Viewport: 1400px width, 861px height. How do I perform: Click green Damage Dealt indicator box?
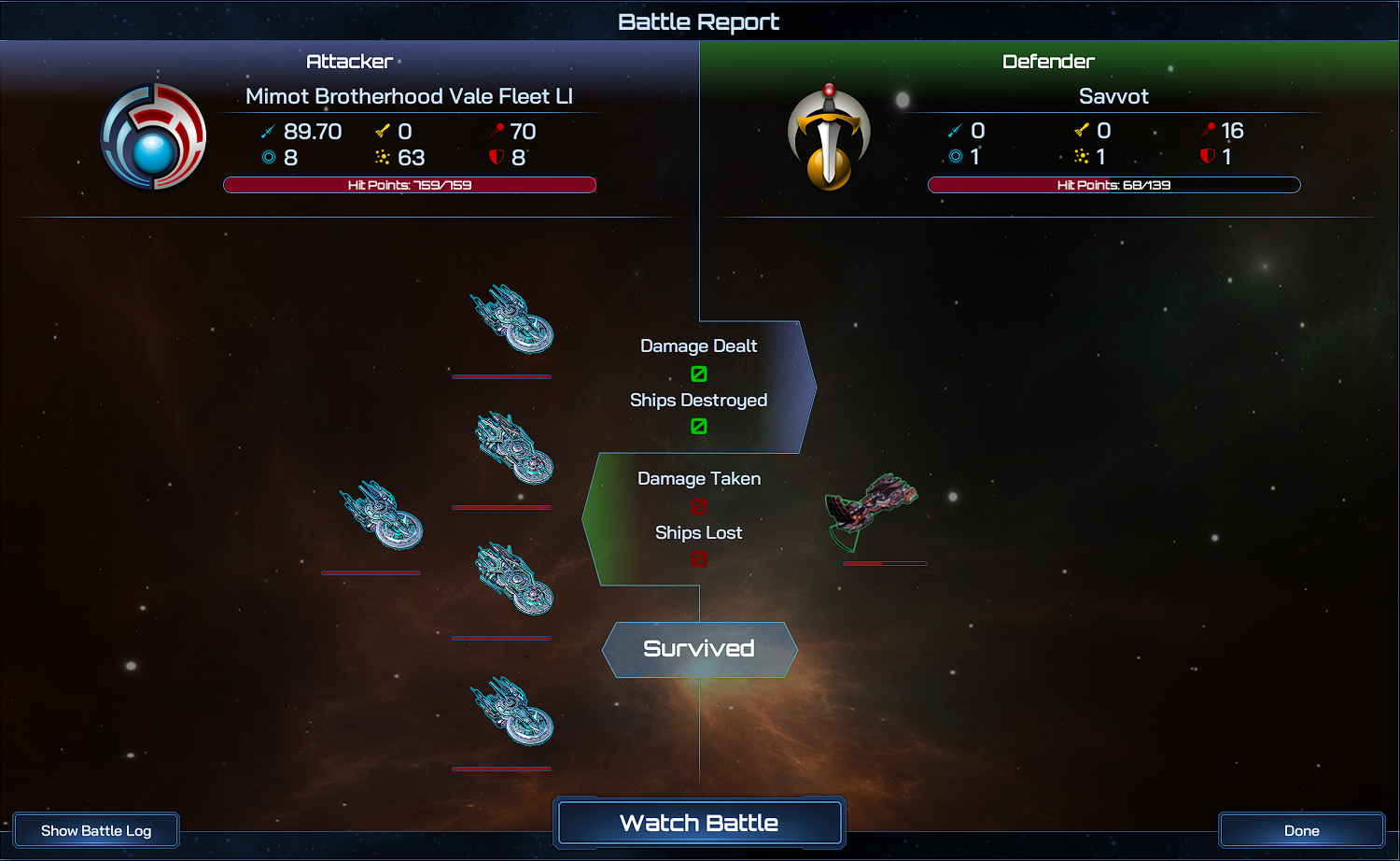[699, 374]
